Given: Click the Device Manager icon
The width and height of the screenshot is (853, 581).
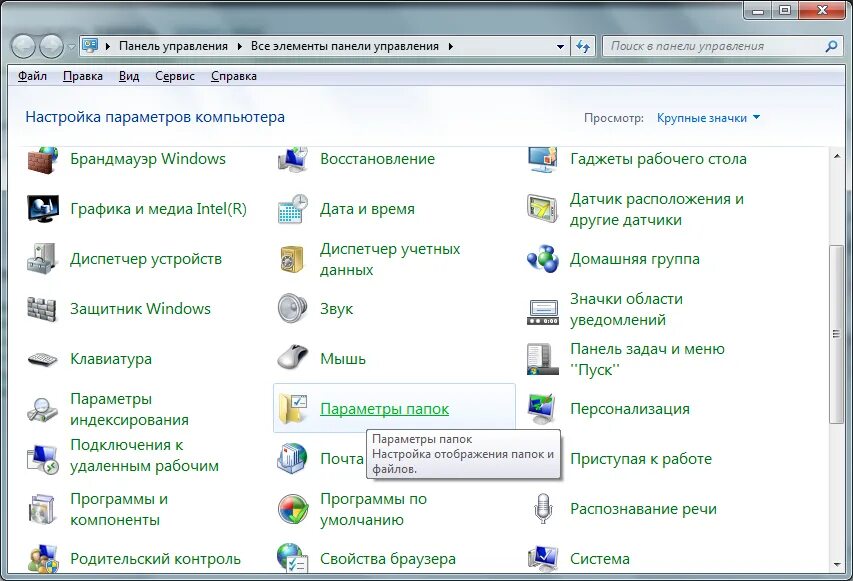Looking at the screenshot, I should 42,259.
